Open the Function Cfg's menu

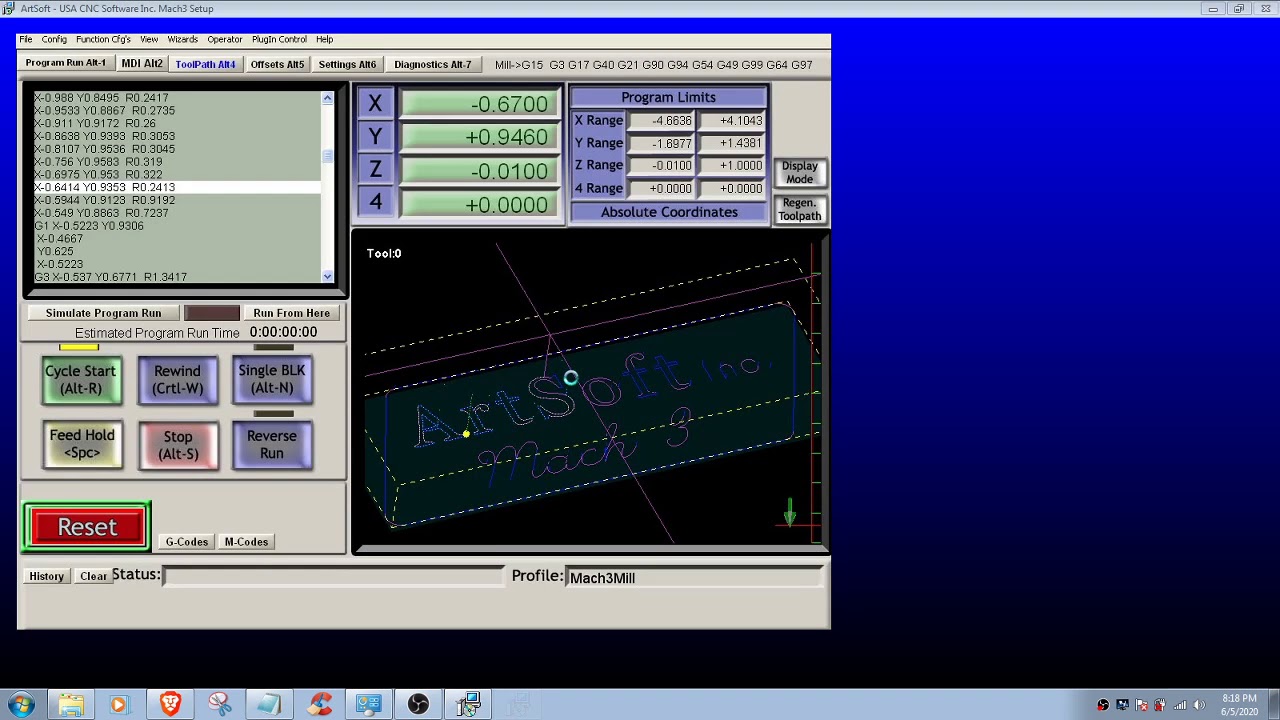click(x=103, y=39)
